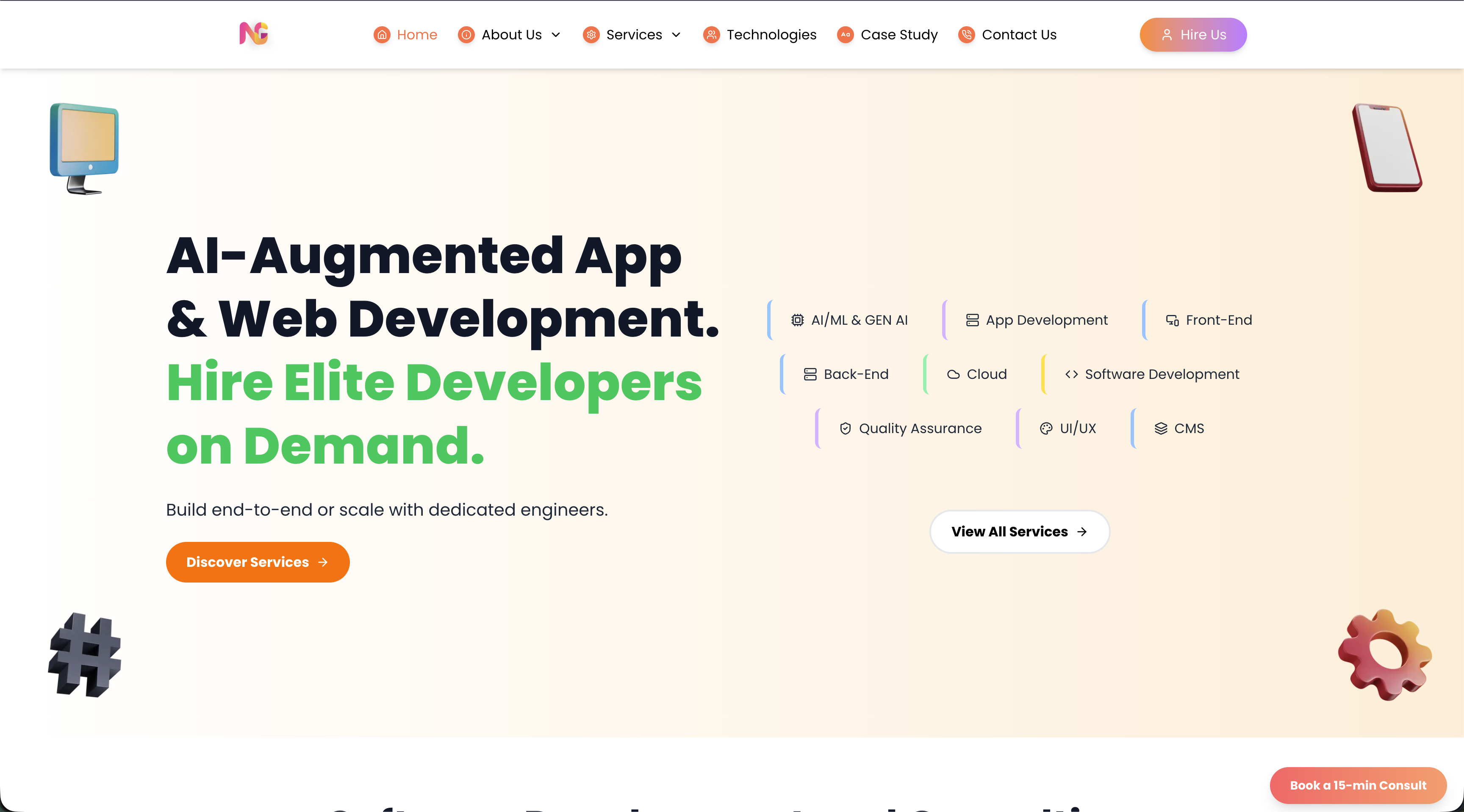Click the Software Development code icon

pos(1072,374)
